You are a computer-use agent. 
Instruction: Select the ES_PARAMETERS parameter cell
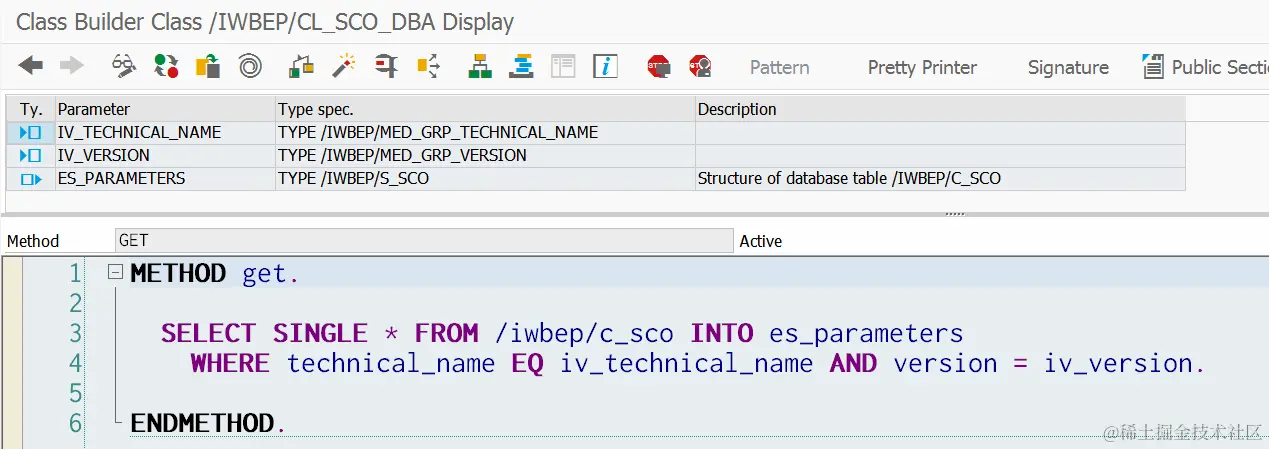click(x=165, y=179)
